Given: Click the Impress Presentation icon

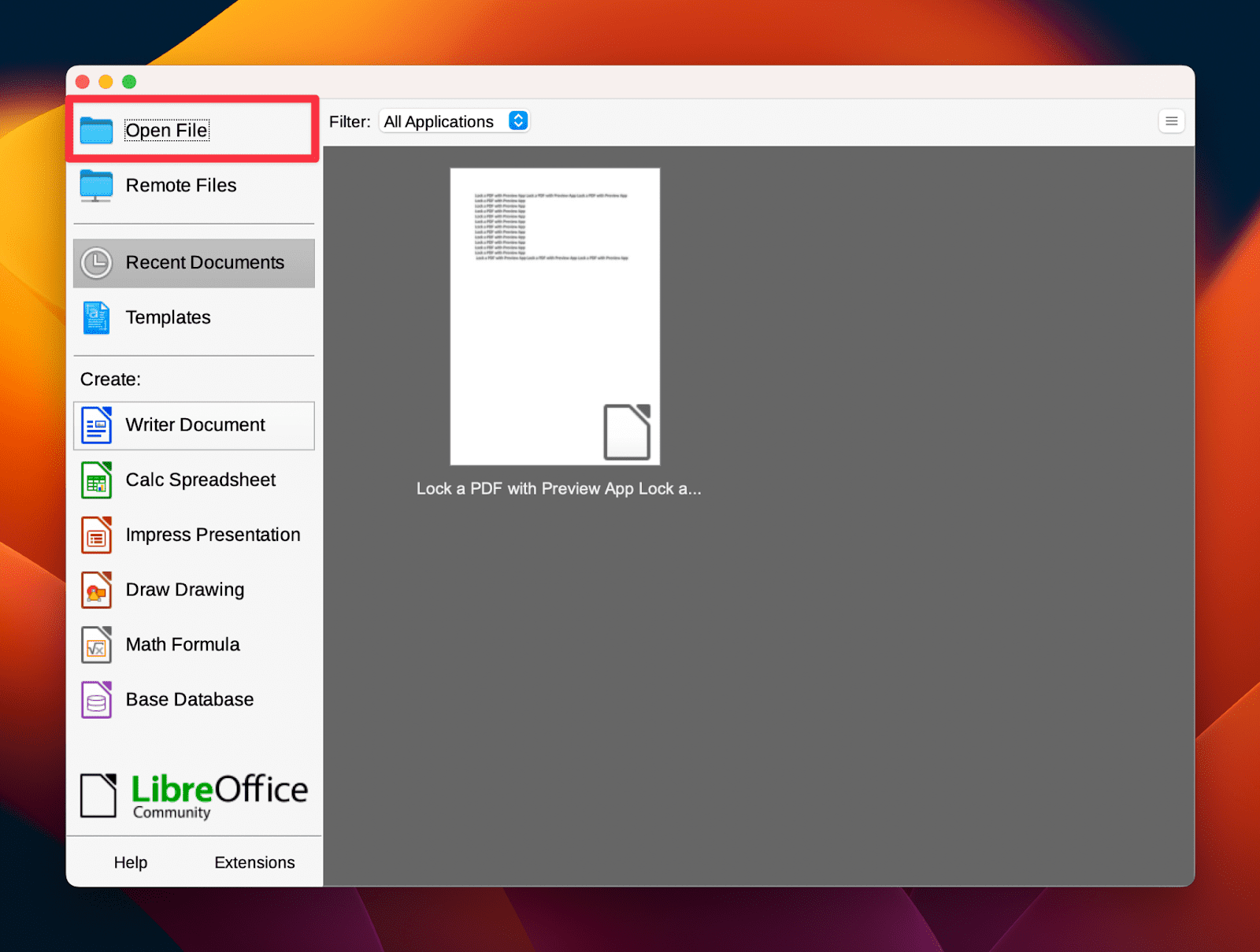Looking at the screenshot, I should click(x=96, y=535).
